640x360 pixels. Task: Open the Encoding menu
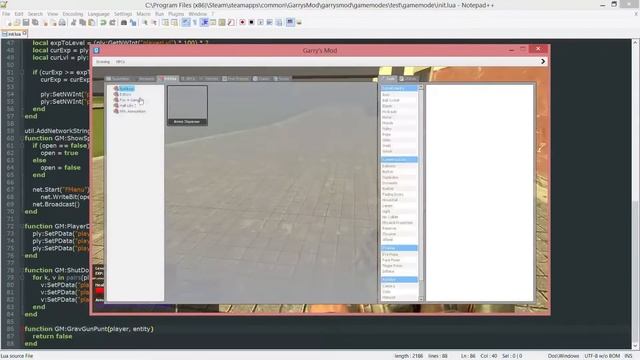[x=73, y=14]
